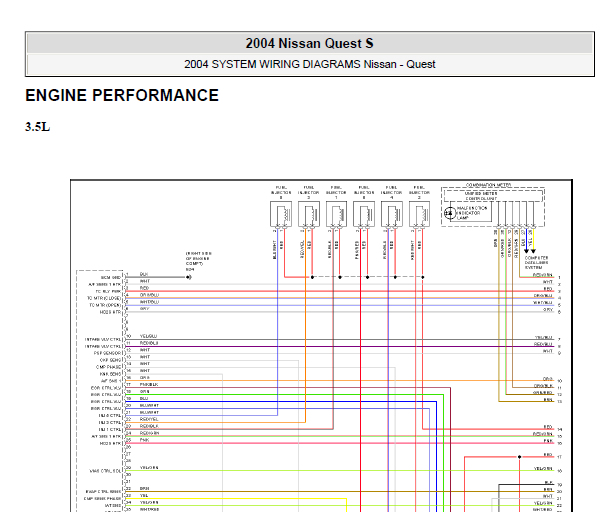The height and width of the screenshot is (512, 605).
Task: Click the "WHT" label at right connector 2
Action: click(x=548, y=282)
